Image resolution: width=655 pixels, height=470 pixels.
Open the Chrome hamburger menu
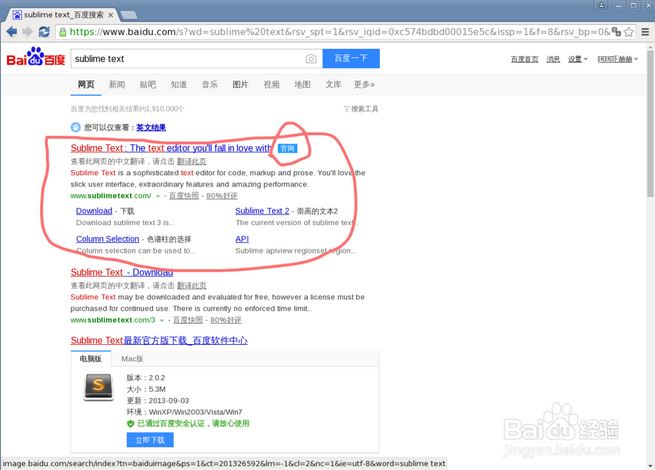[x=645, y=32]
